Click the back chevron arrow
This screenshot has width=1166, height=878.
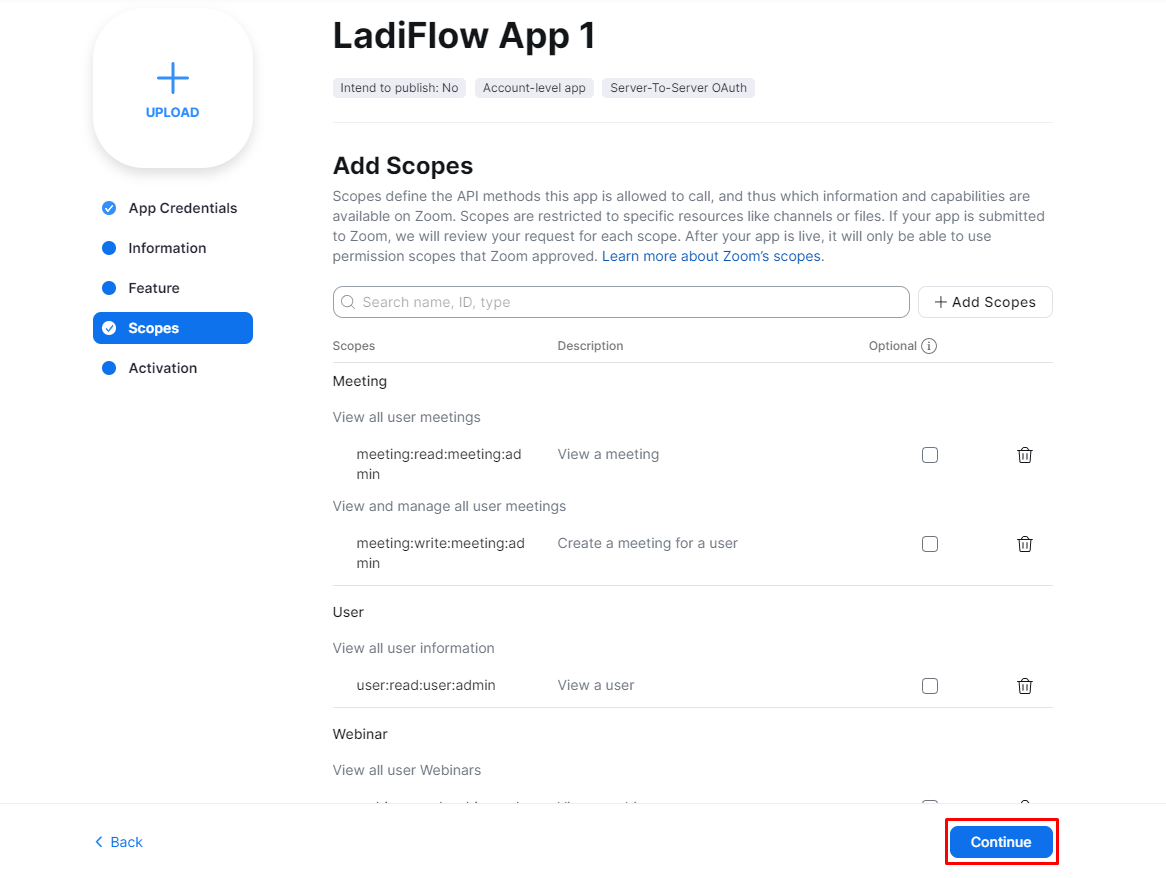pyautogui.click(x=99, y=842)
